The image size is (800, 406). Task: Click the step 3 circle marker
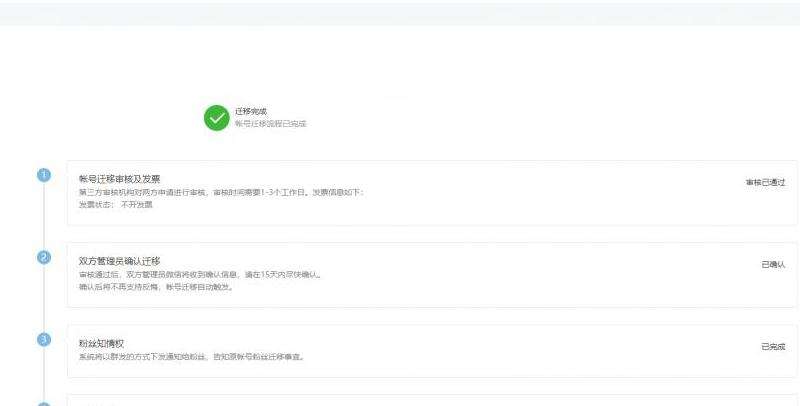(44, 340)
